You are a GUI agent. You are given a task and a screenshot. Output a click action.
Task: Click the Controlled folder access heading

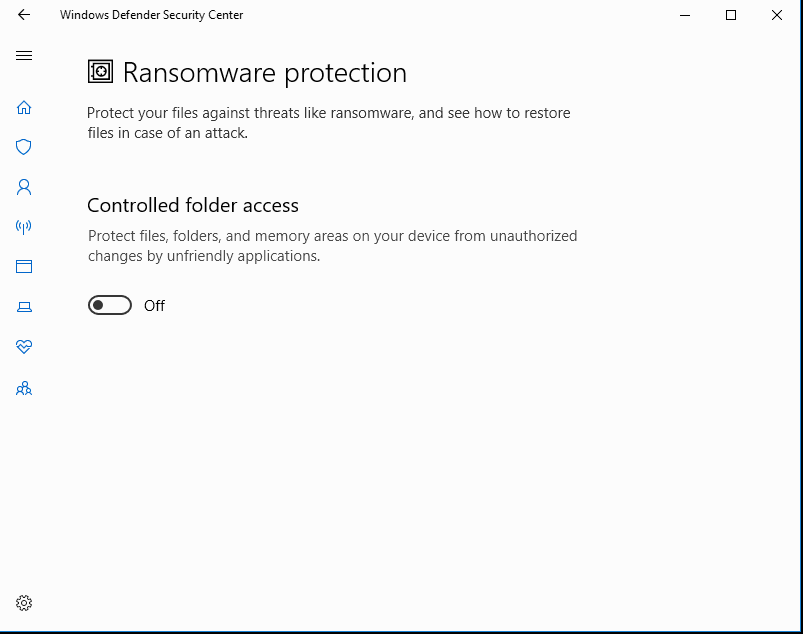tap(193, 205)
